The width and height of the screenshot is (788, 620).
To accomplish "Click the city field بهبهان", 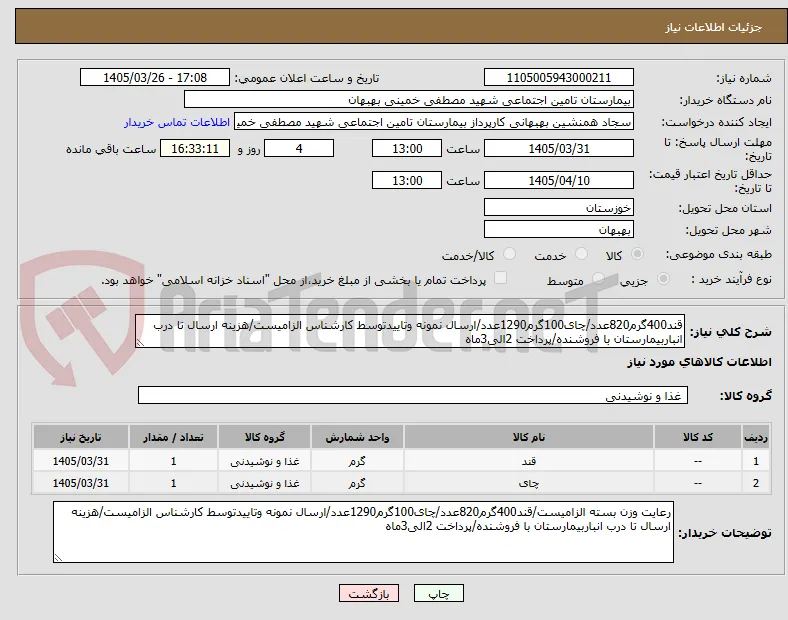I will (558, 230).
